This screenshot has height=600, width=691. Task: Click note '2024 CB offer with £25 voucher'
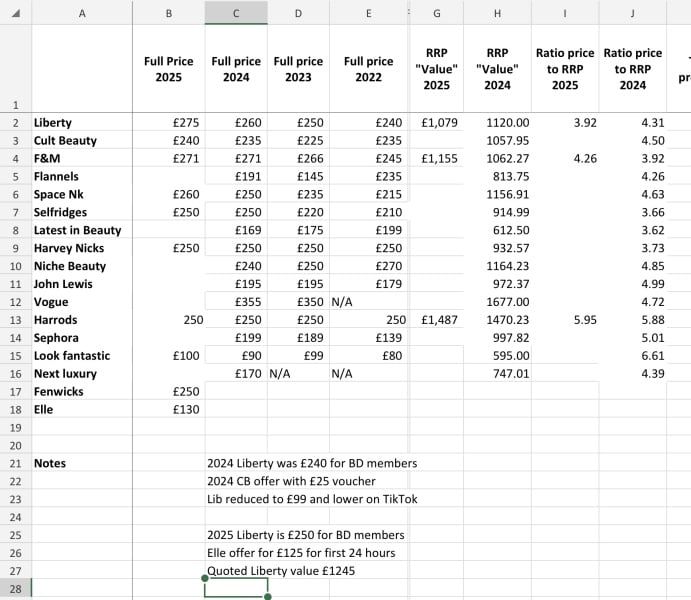[291, 481]
